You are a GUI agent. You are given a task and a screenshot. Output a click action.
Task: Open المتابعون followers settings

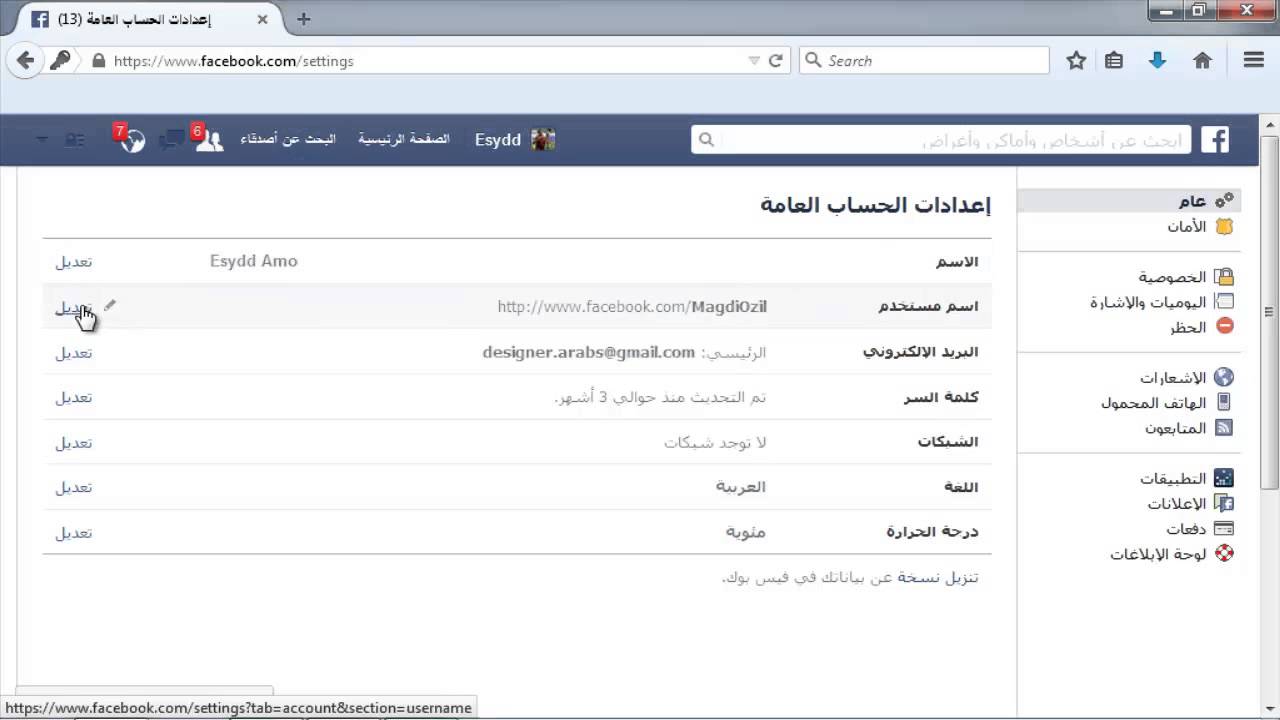tap(1175, 428)
